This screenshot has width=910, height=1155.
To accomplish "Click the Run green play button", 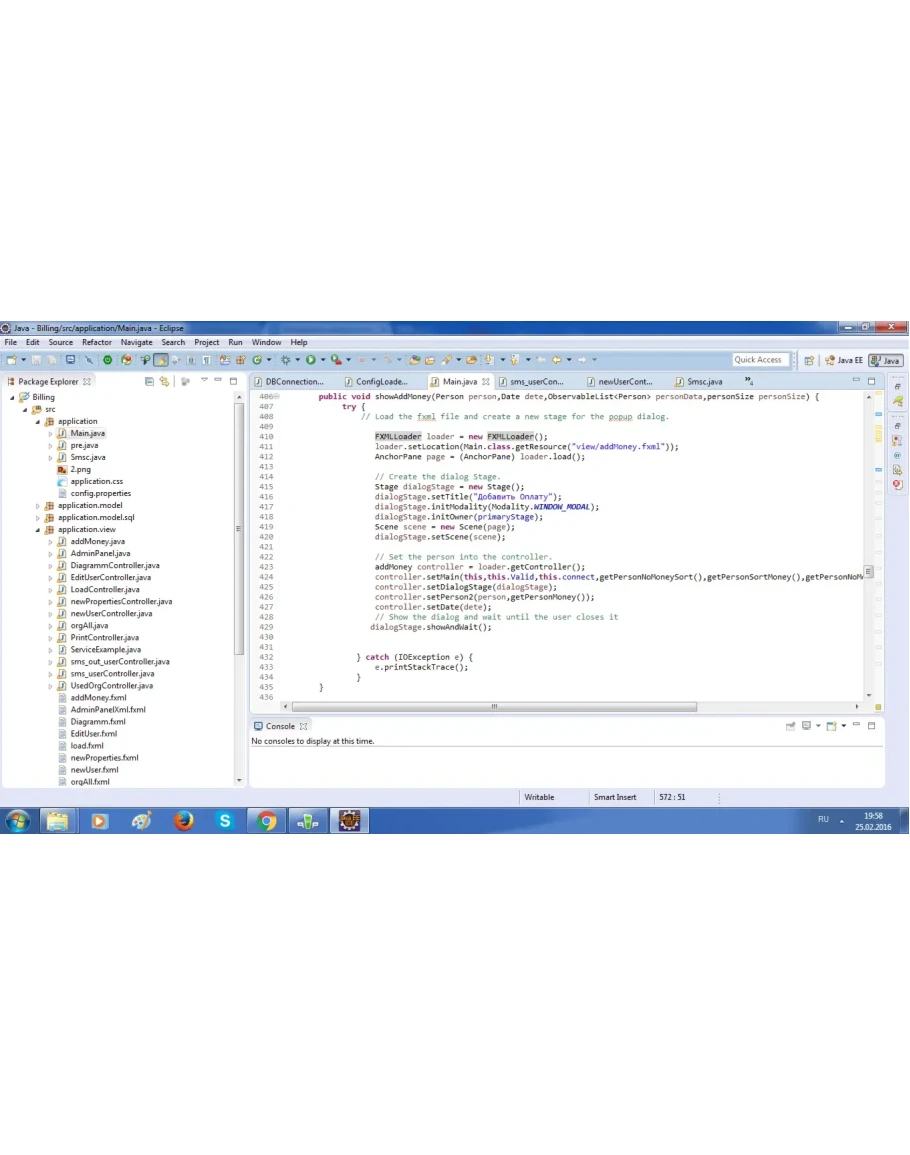I will pyautogui.click(x=310, y=360).
